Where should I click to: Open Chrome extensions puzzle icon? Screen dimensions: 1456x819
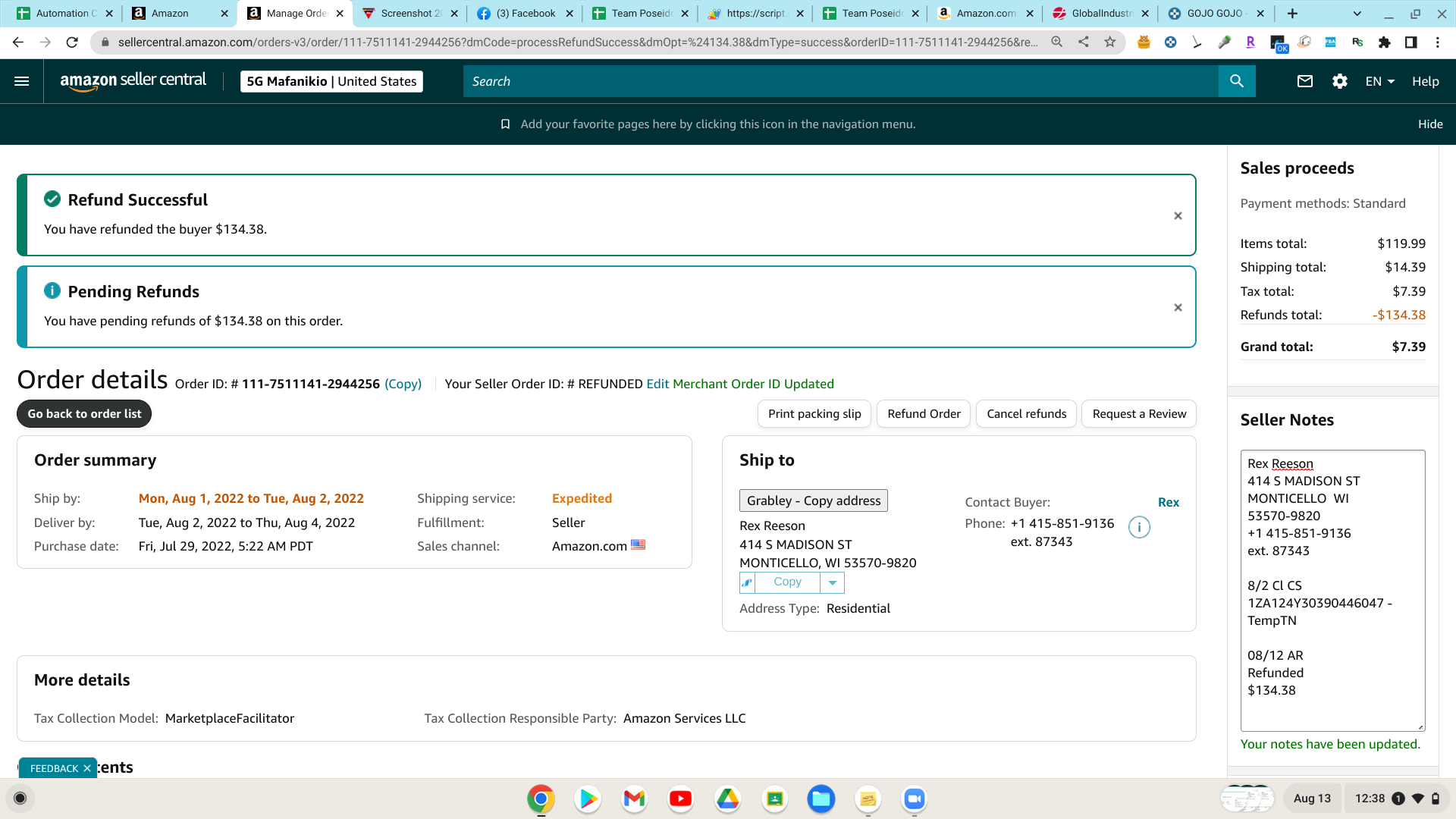pos(1385,42)
